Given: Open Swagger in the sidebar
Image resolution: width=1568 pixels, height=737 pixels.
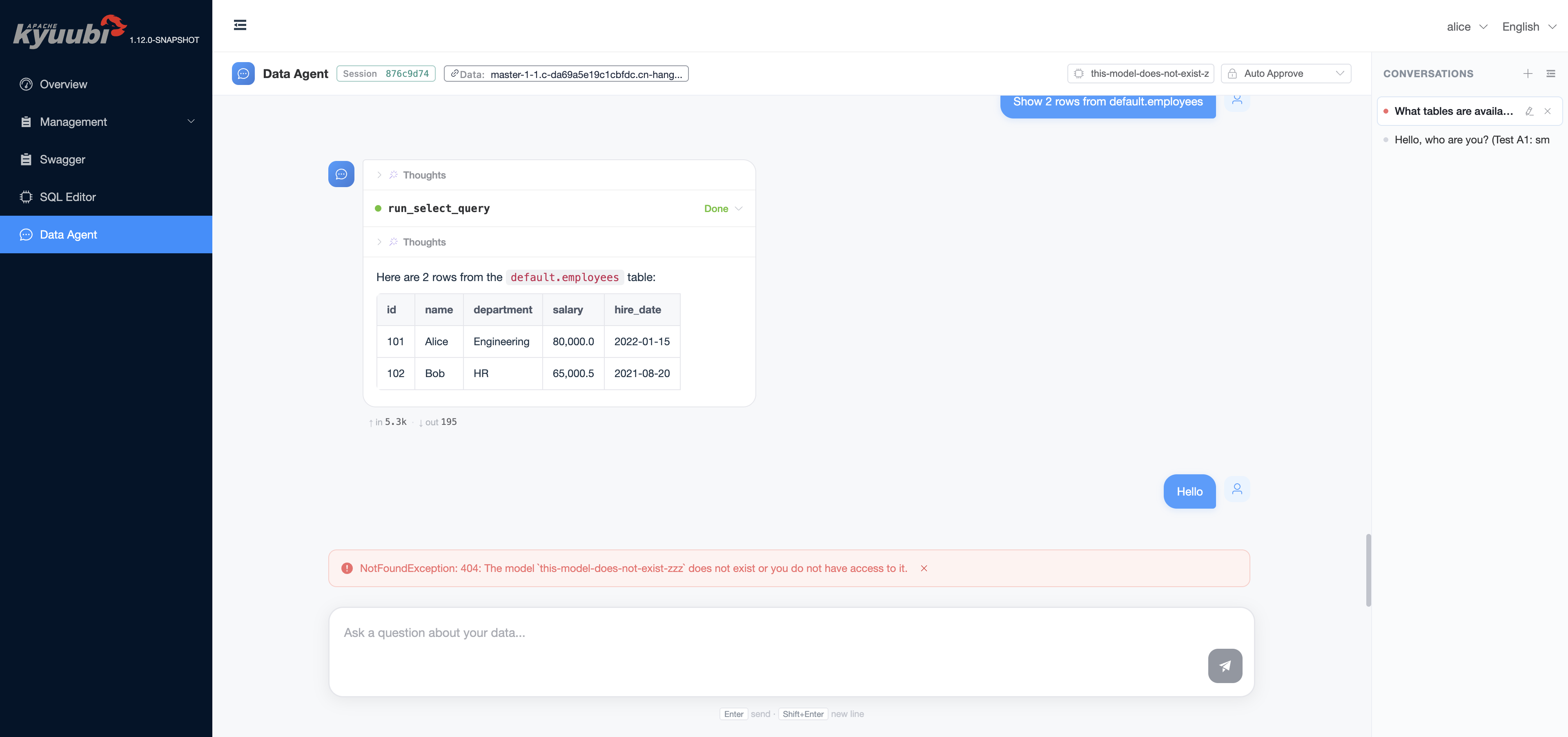Looking at the screenshot, I should point(106,160).
